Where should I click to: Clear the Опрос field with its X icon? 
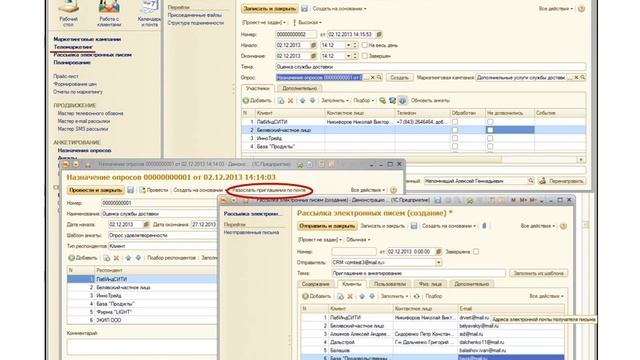[x=373, y=78]
